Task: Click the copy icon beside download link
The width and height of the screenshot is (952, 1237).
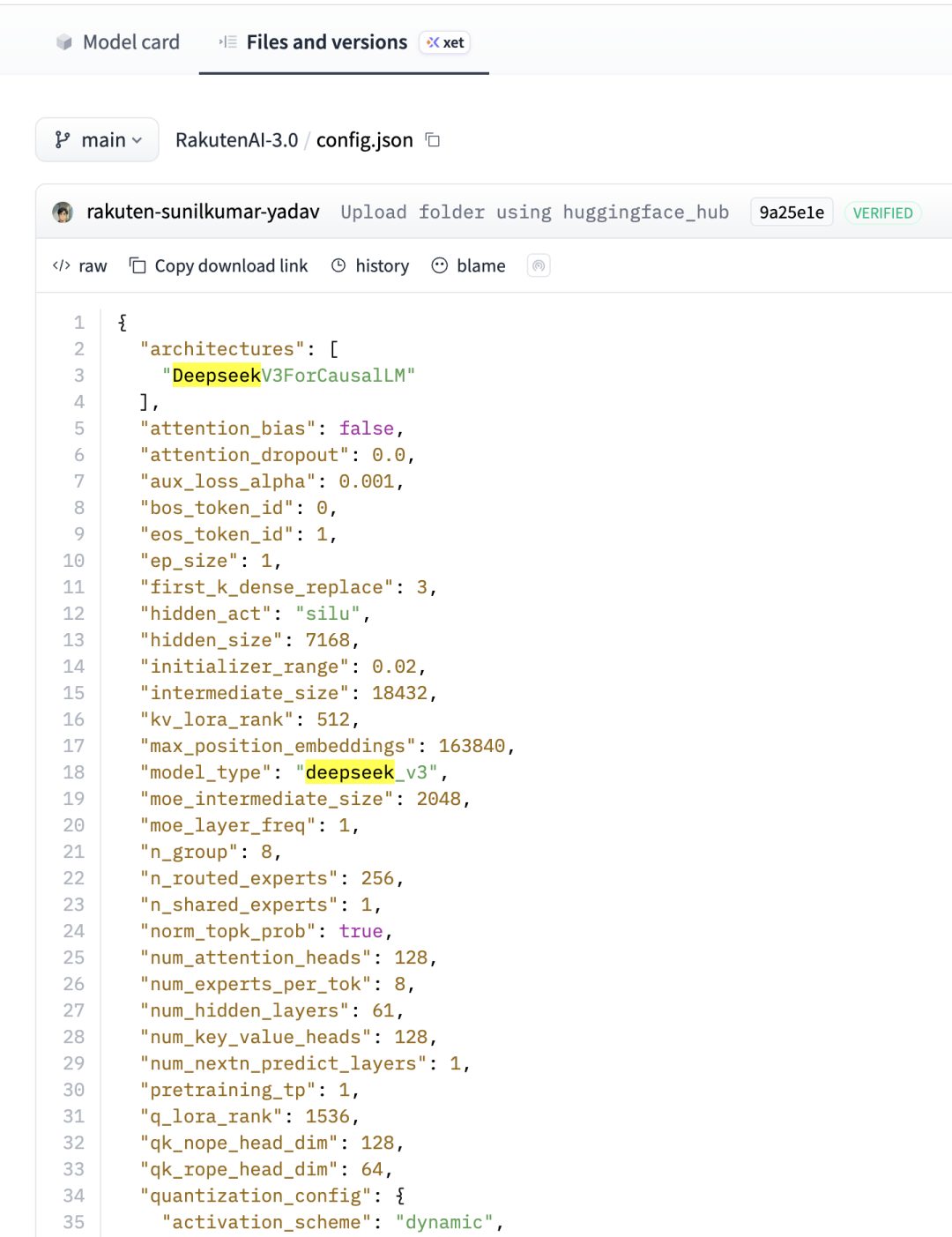Action: [x=138, y=265]
